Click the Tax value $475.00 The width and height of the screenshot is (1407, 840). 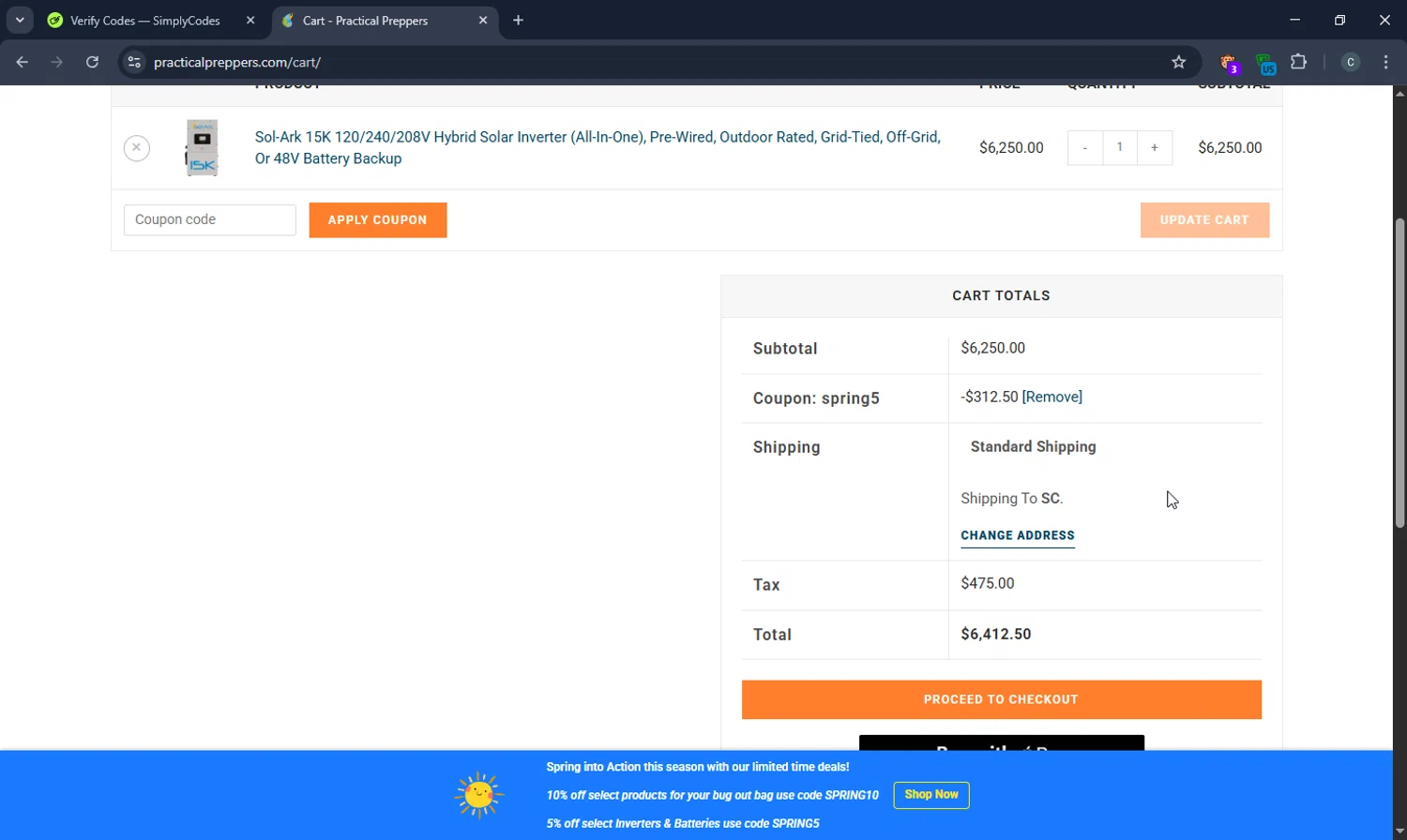[988, 584]
